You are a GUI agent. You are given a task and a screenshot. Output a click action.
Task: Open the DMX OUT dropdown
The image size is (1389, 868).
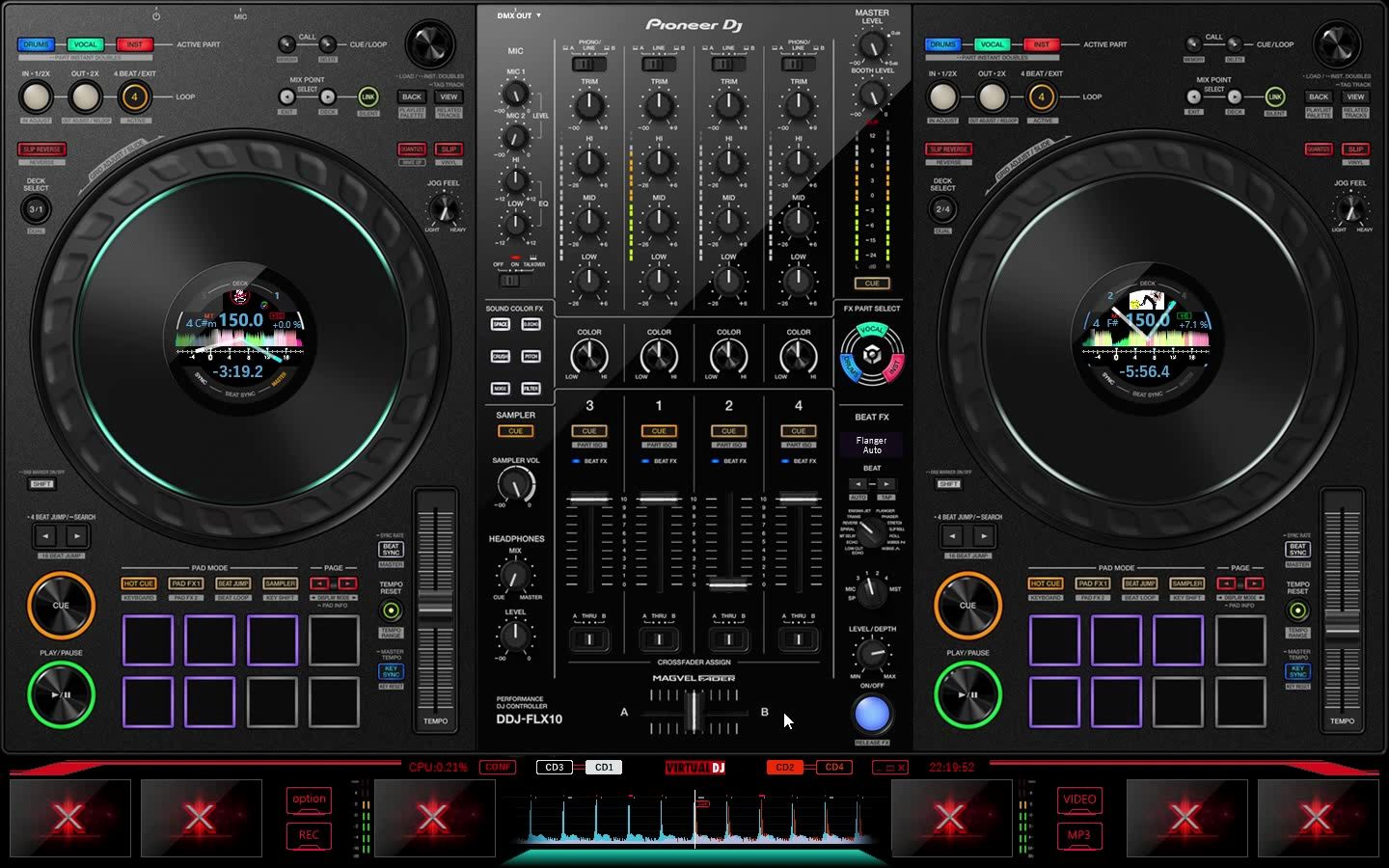coord(519,15)
